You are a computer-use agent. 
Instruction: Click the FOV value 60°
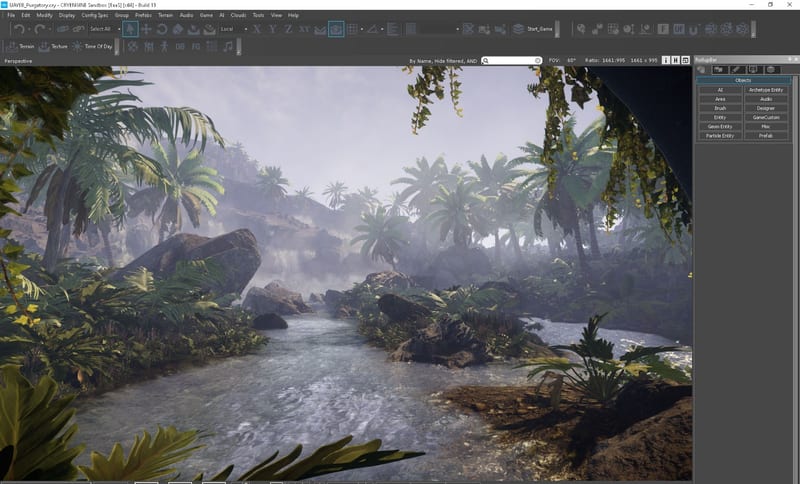tap(571, 61)
